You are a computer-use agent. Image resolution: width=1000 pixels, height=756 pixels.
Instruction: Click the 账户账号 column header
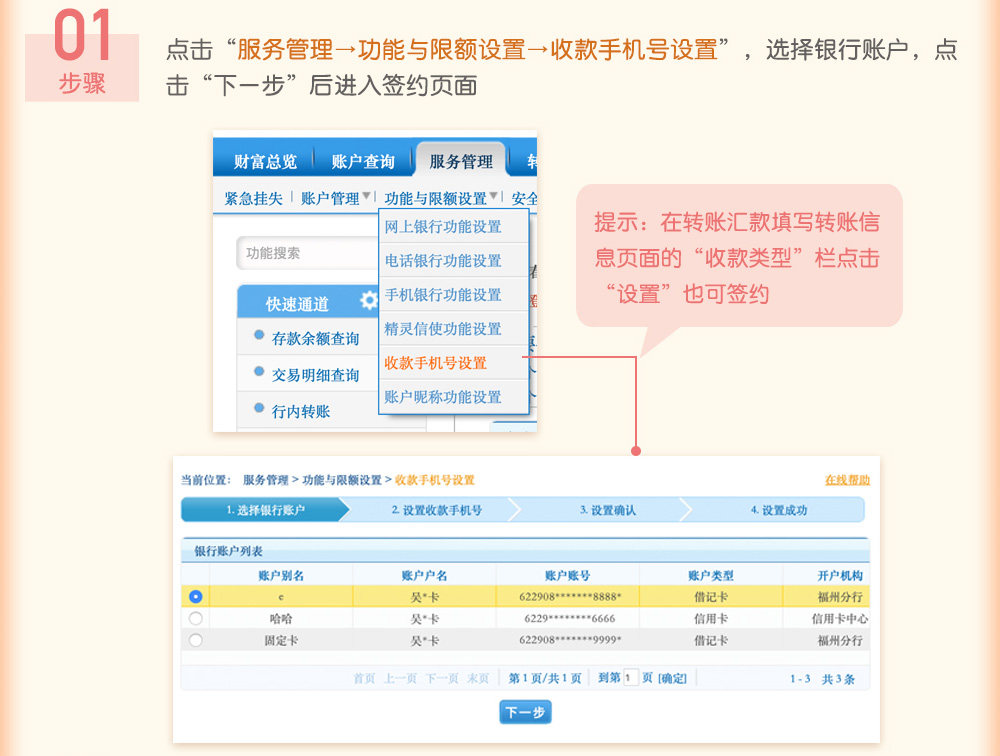[568, 575]
